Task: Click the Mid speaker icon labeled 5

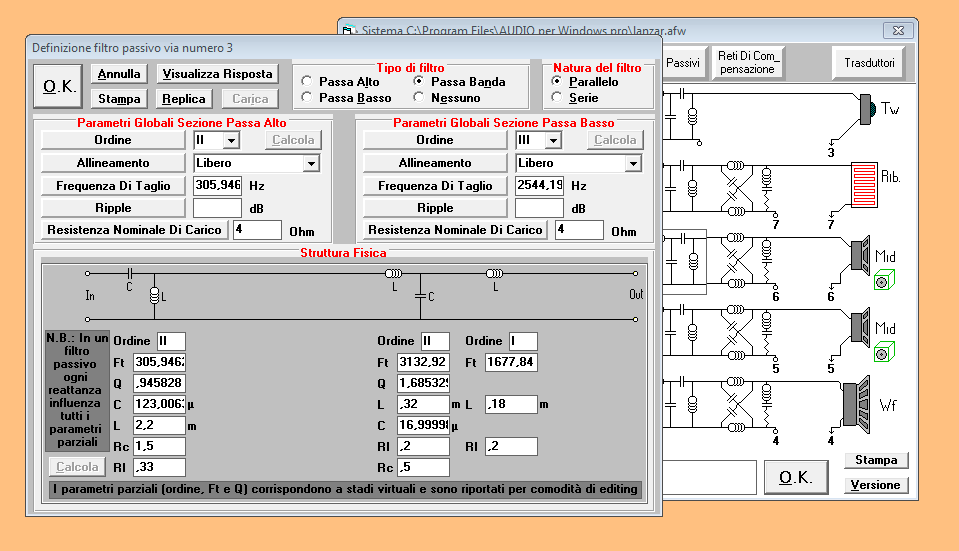Action: [x=861, y=328]
